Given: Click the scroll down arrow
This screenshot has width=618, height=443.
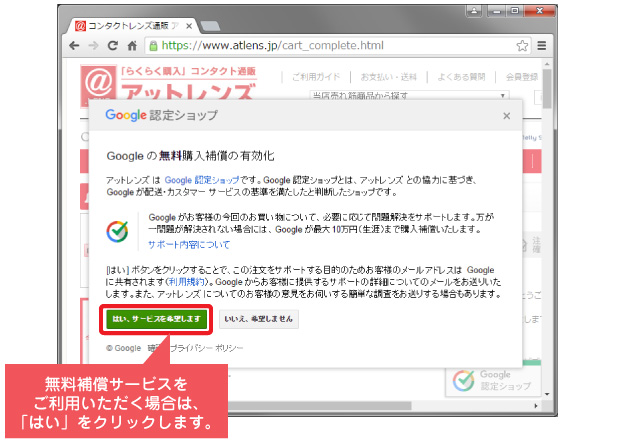Looking at the screenshot, I should [547, 394].
